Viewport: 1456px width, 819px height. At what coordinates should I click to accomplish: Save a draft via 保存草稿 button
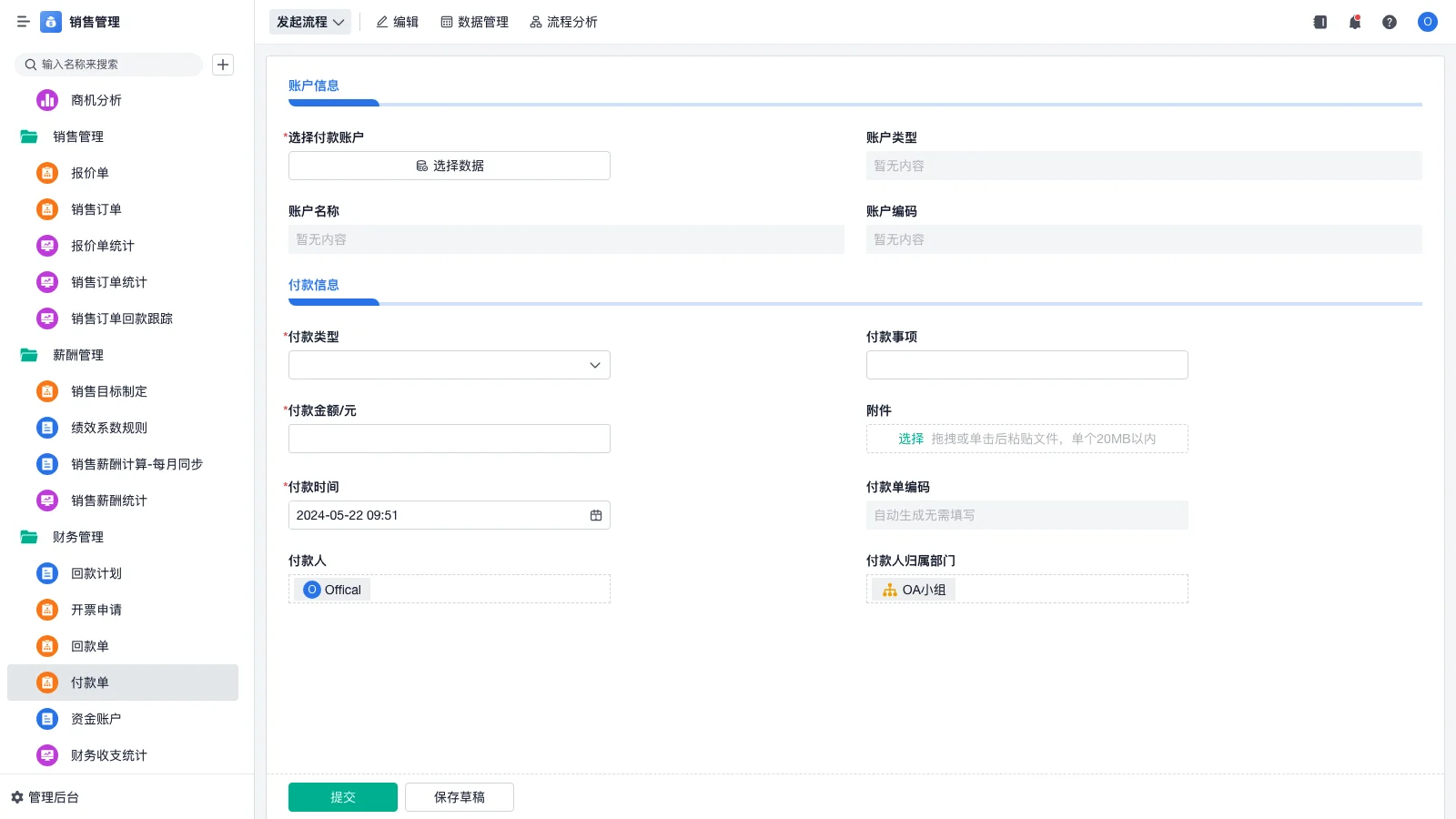[459, 796]
